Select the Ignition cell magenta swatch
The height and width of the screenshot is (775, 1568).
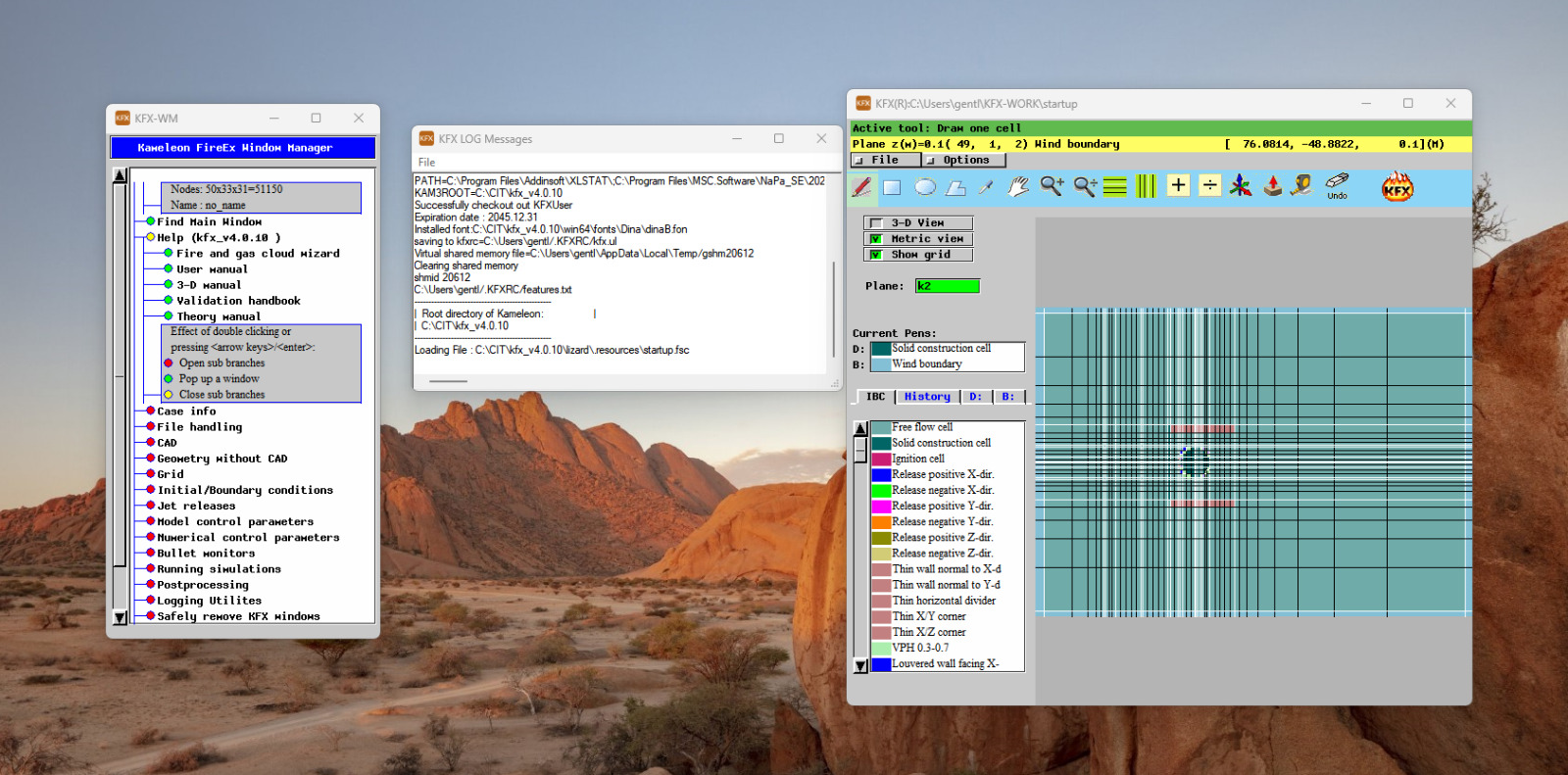point(881,459)
